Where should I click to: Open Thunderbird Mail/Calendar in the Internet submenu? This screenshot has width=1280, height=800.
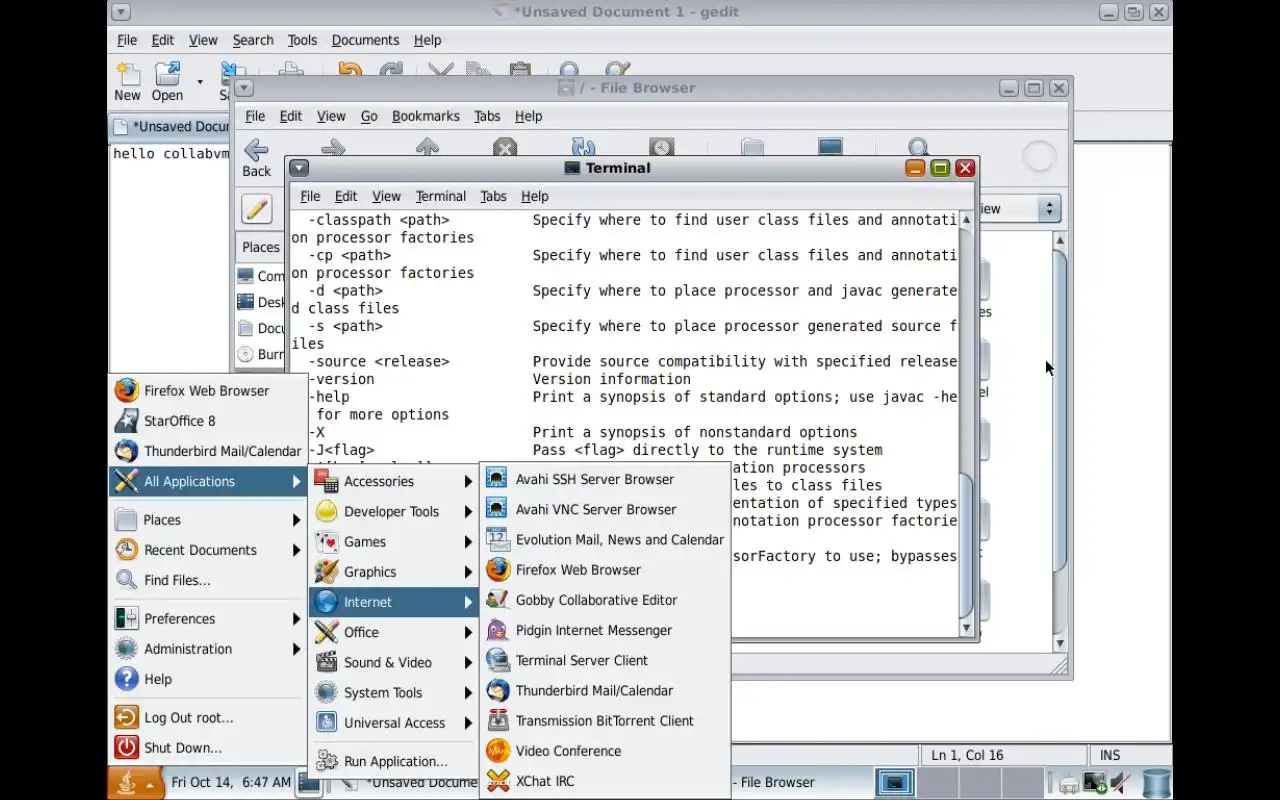(x=605, y=691)
